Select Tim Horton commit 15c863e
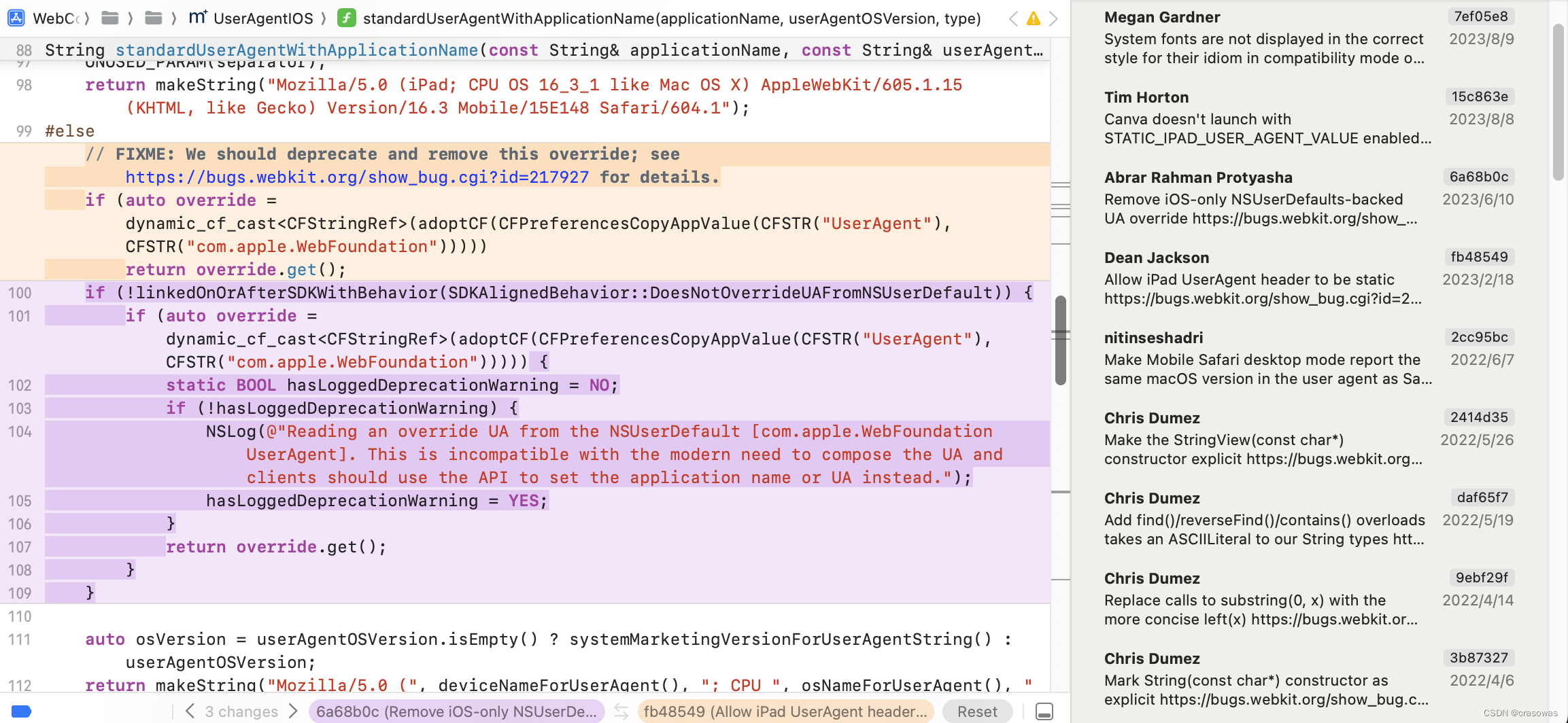Image resolution: width=1568 pixels, height=723 pixels. click(x=1309, y=118)
